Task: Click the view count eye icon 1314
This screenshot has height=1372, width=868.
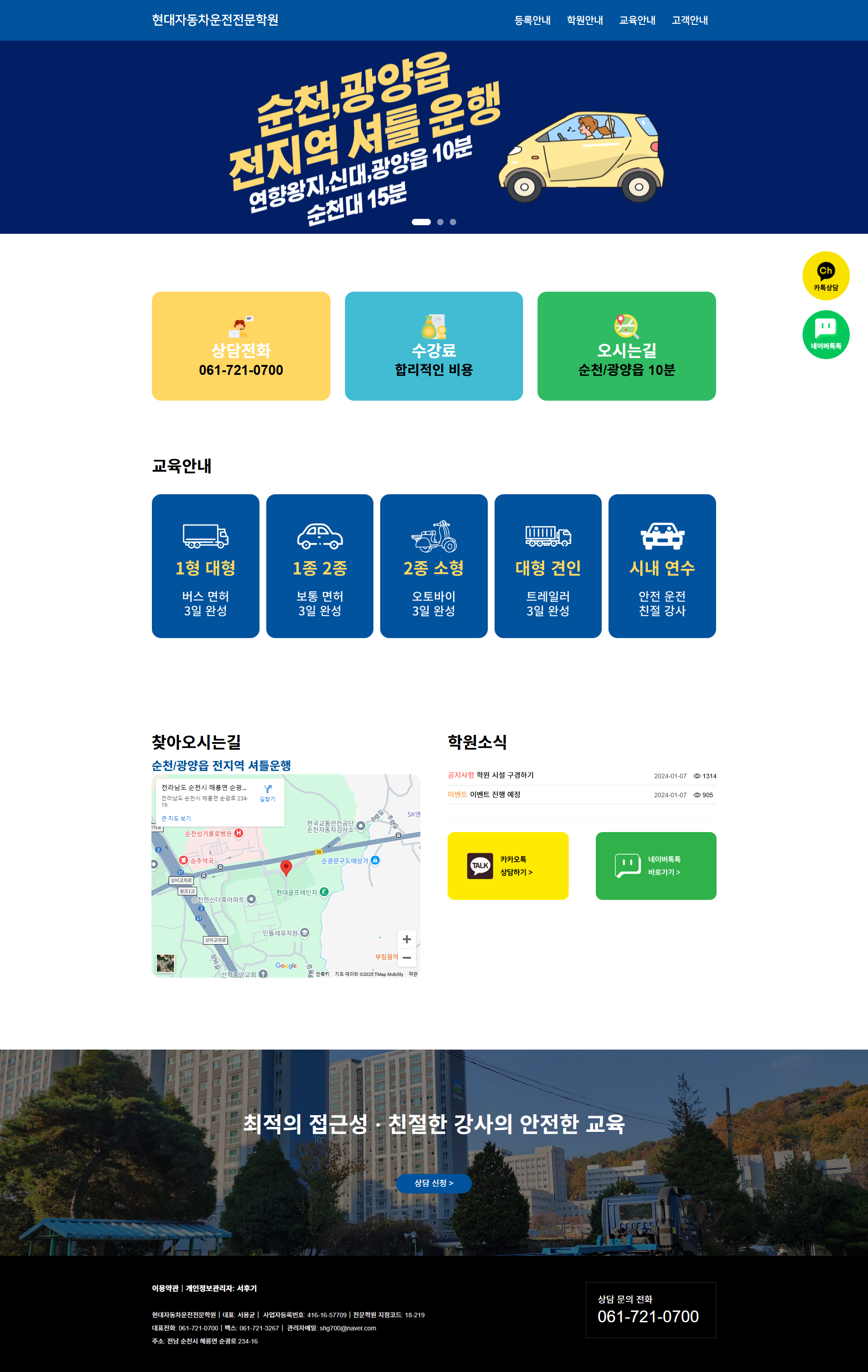Action: click(697, 776)
